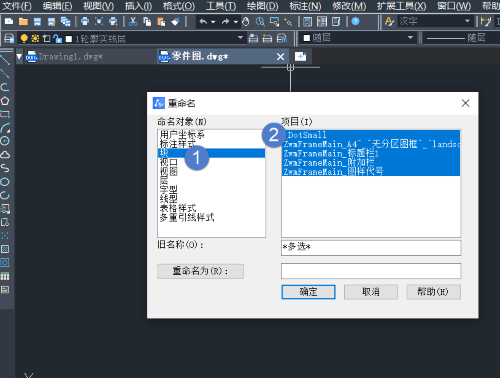Open the 插入(I) menu
This screenshot has width=500, height=378.
tap(138, 6)
